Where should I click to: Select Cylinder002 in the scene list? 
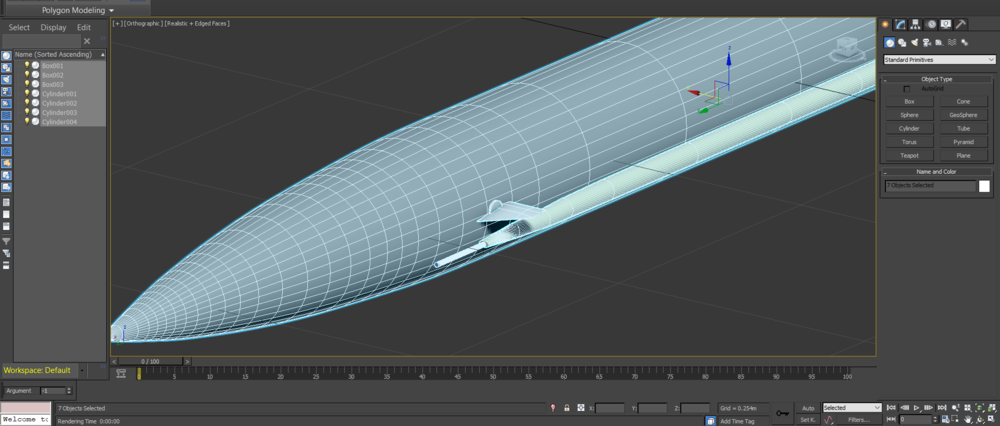(60, 103)
